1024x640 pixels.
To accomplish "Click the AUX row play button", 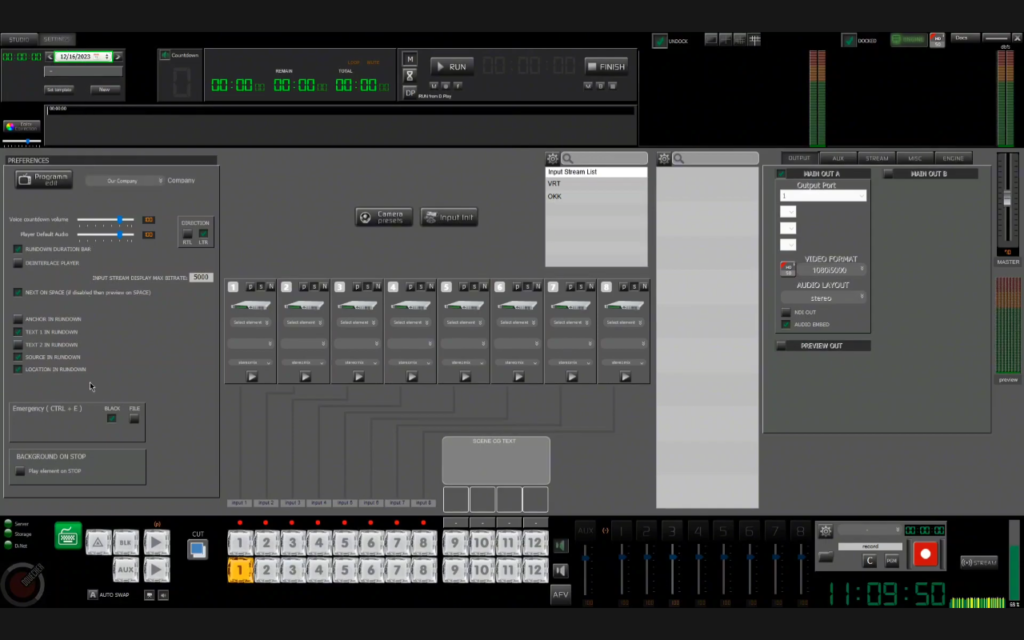I will [x=156, y=569].
